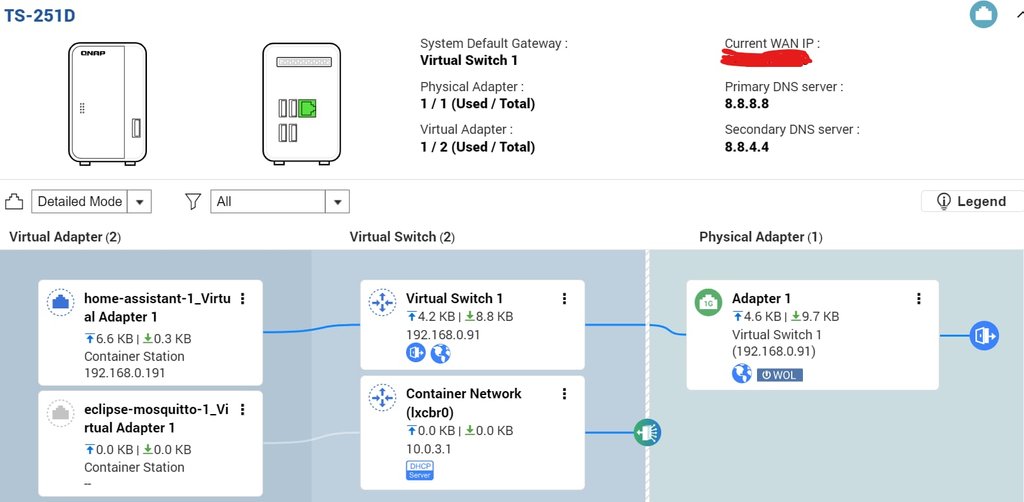This screenshot has width=1024, height=502.
Task: Click the Adapter 1 traffic stats 4.6 KB | 9.7 KB
Action: pos(786,317)
